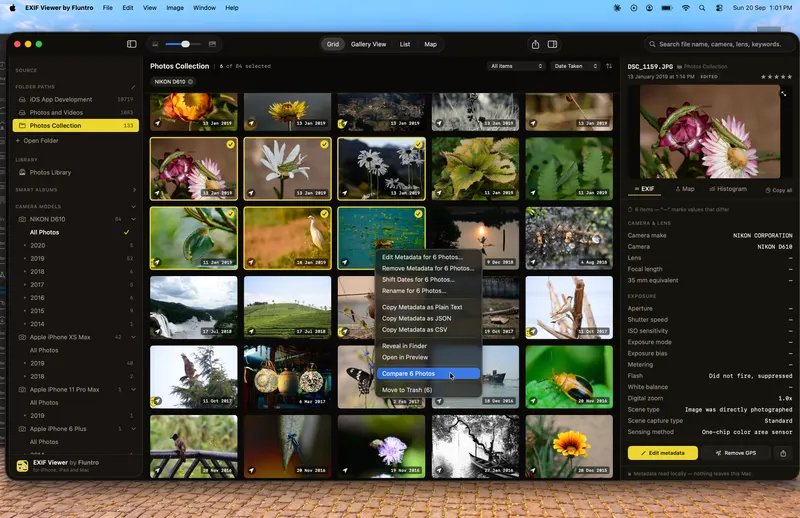Collapse the NIKON D610 group
The height and width of the screenshot is (518, 800).
pos(134,219)
